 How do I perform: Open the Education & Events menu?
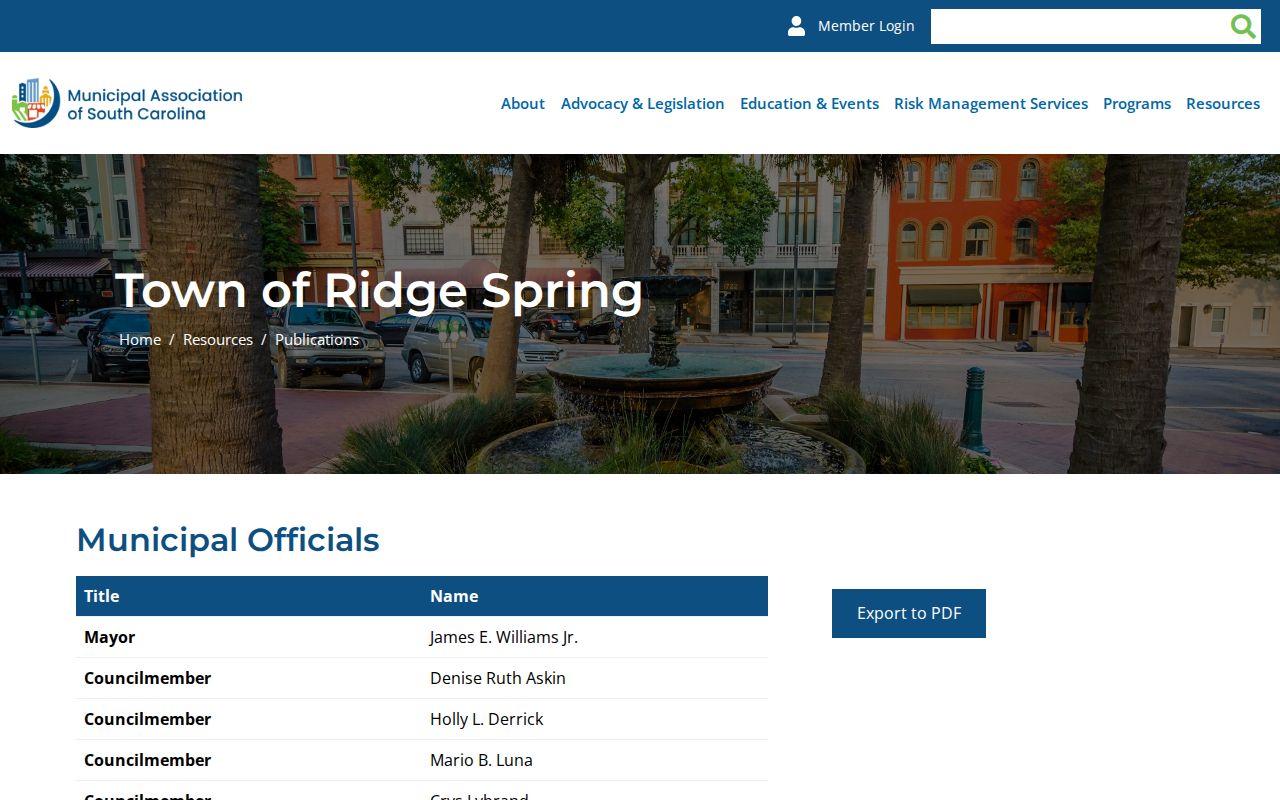click(809, 103)
